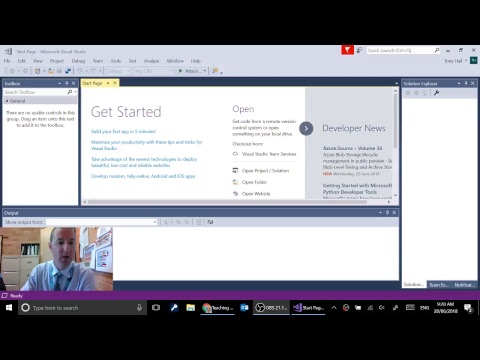Viewport: 480px width, 360px height.
Task: Open the File menu
Action: pos(7,61)
